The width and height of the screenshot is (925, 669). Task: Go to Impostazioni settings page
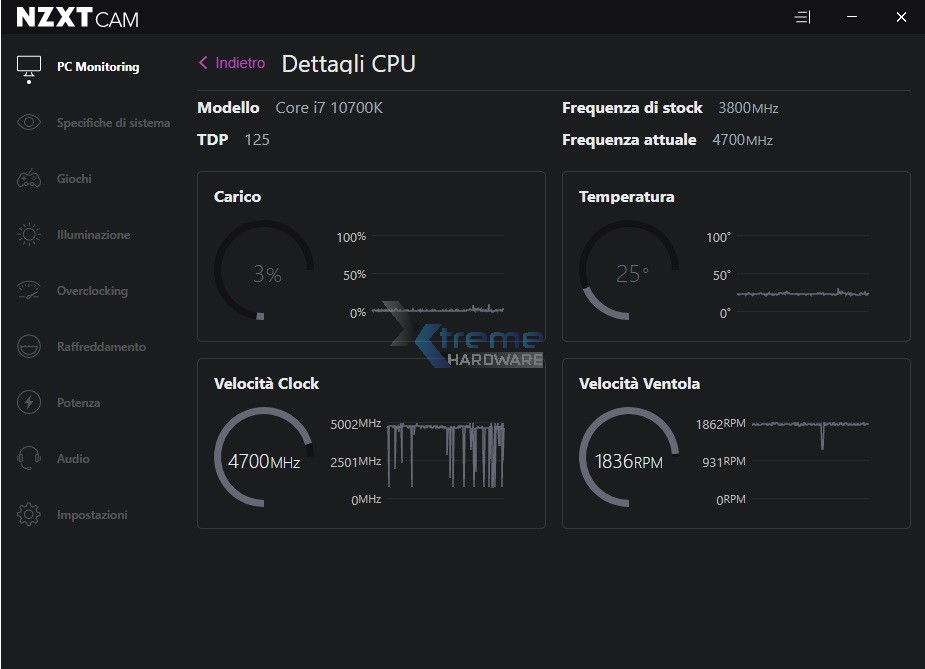pyautogui.click(x=92, y=515)
